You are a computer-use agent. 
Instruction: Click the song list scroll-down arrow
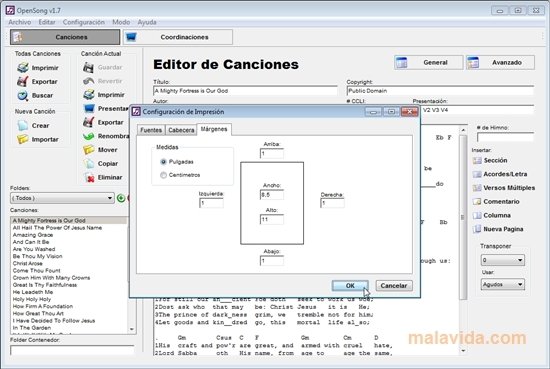[x=132, y=329]
